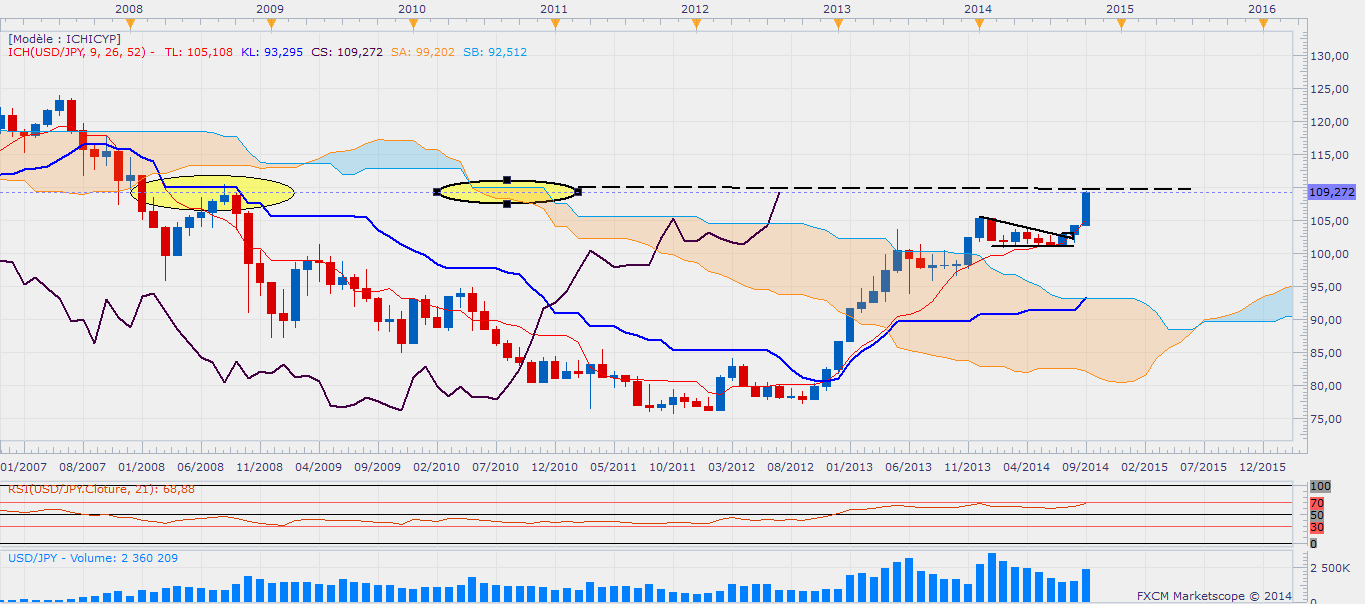1365x604 pixels.
Task: Select the yellow ellipse near 2008
Action: tap(212, 191)
